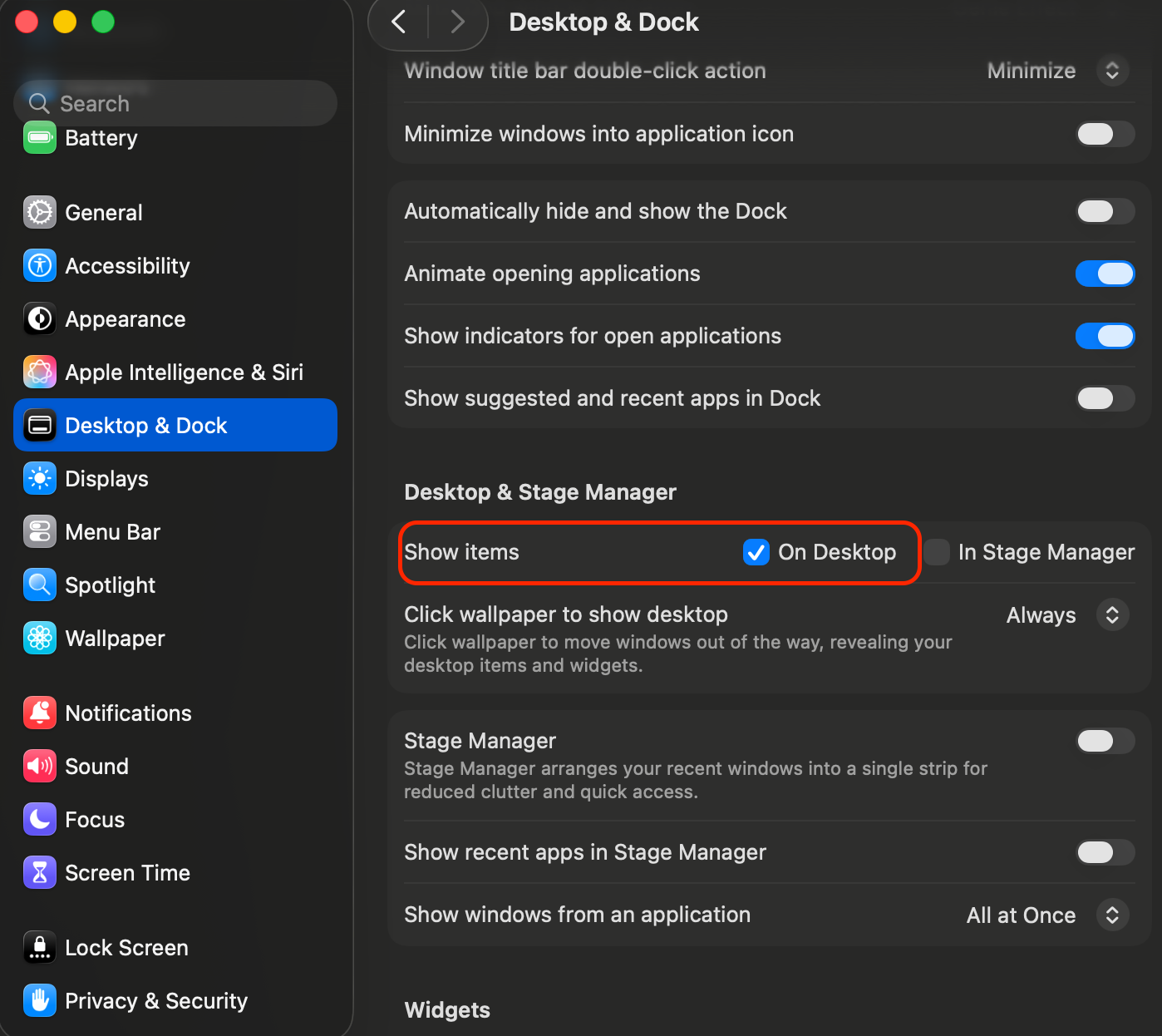
Task: Enable automatically hide and show the Dock
Action: click(x=1105, y=211)
